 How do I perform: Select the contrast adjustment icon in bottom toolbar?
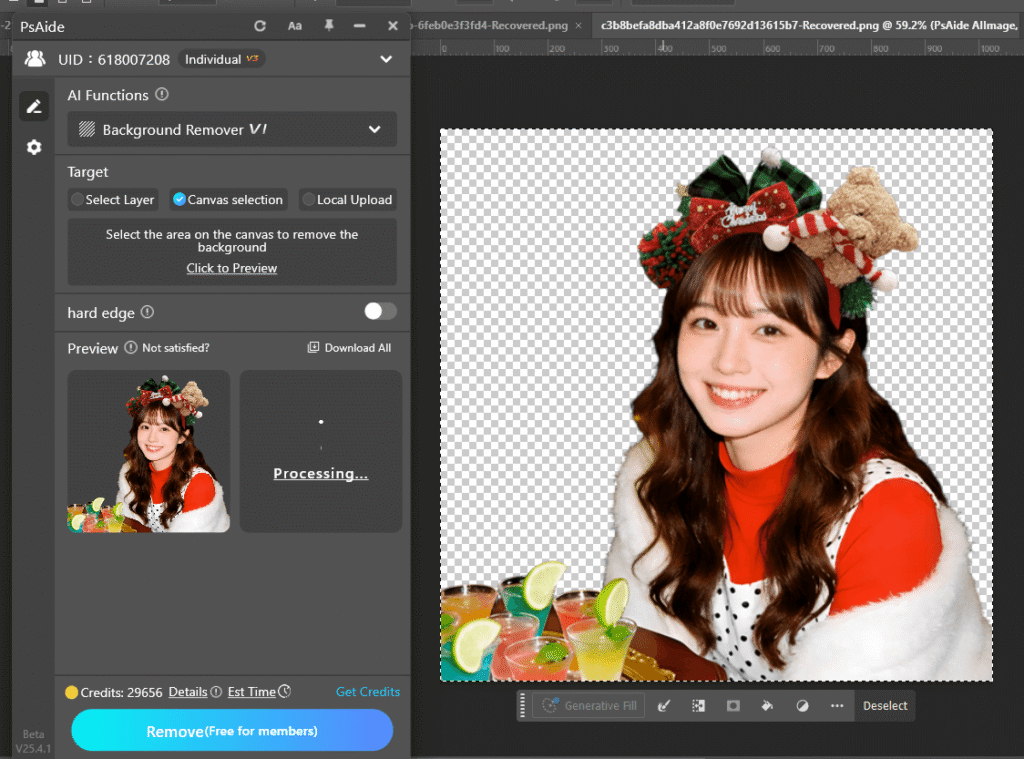point(802,705)
